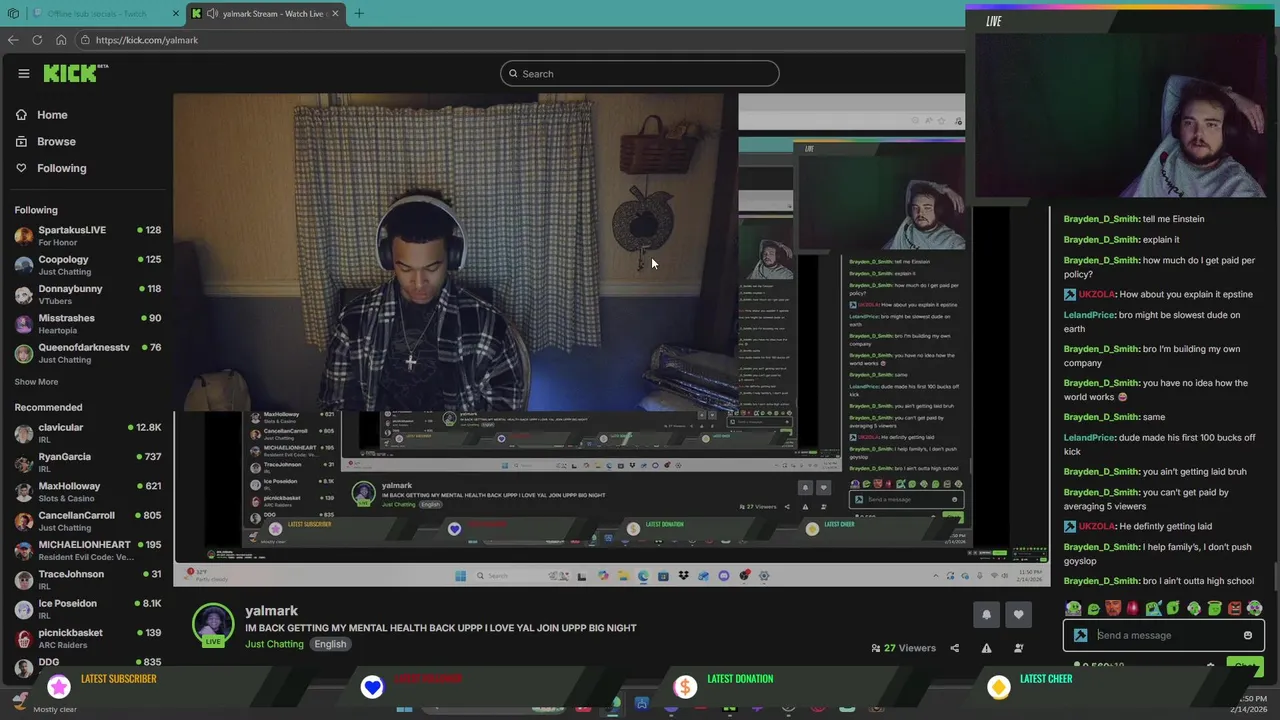Click the Latest Donation dollar overlay icon
The height and width of the screenshot is (720, 1280).
point(685,686)
